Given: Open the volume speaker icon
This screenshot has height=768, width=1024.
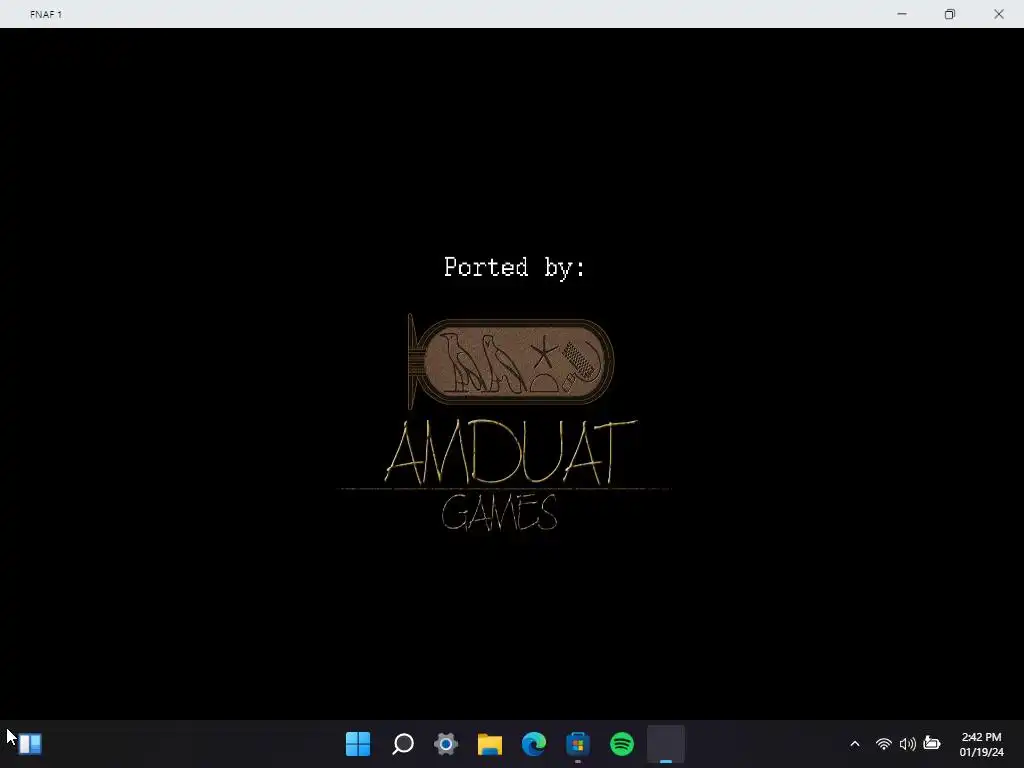Looking at the screenshot, I should tap(907, 744).
